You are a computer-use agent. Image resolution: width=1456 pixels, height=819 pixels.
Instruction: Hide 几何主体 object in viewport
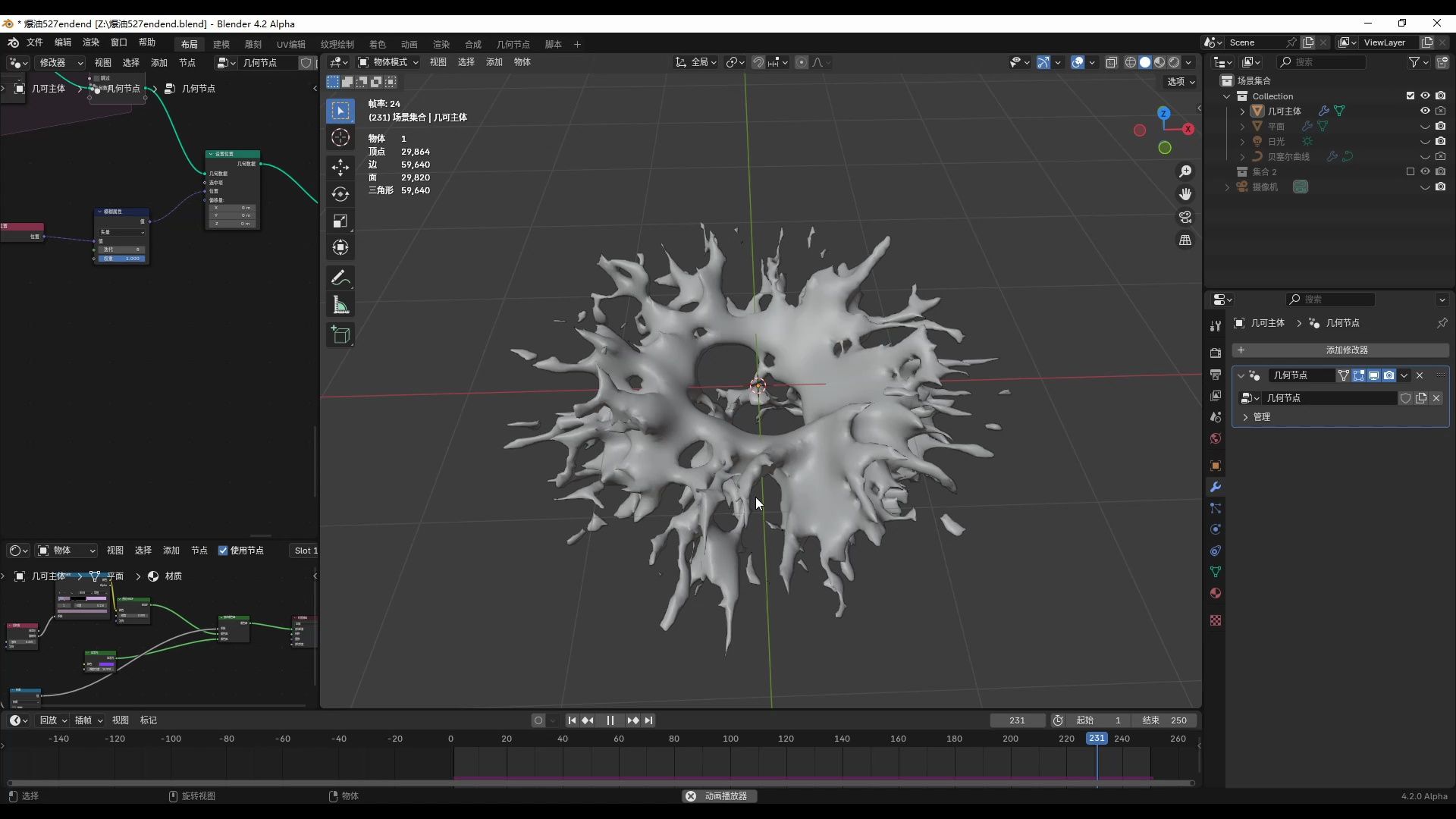(1425, 111)
